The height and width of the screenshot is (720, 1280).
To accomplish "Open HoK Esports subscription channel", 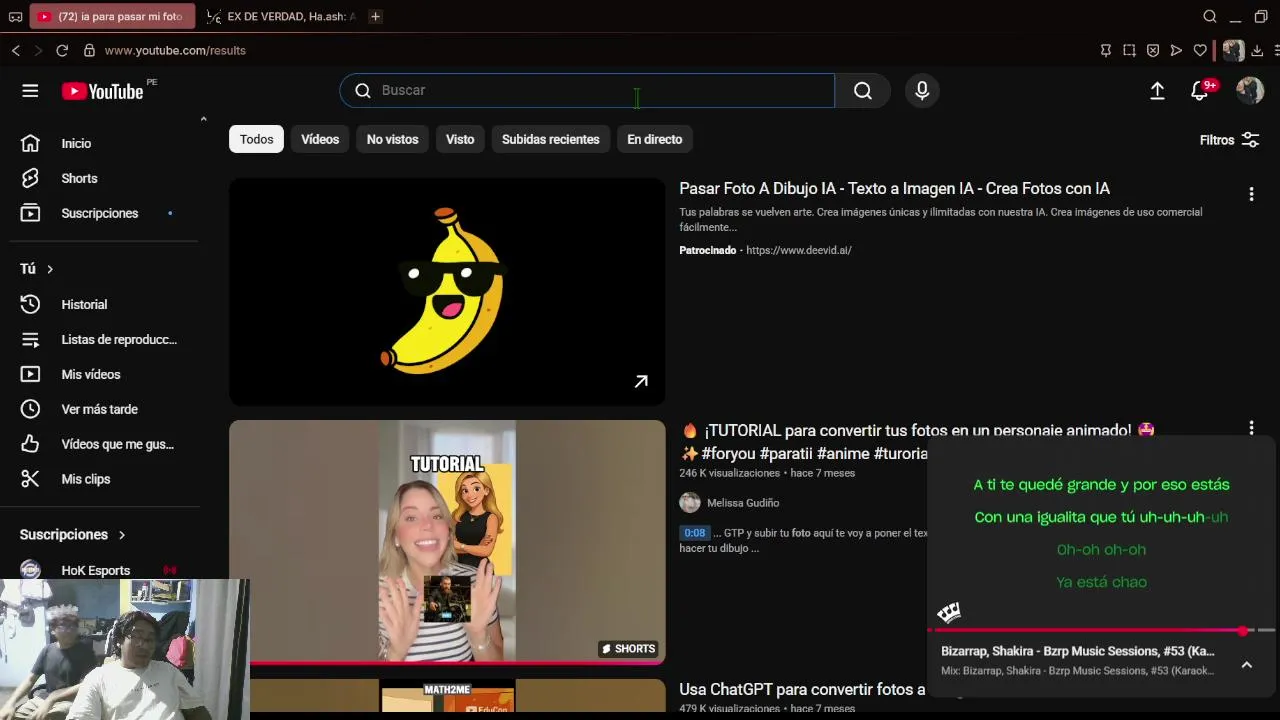I will tap(96, 571).
